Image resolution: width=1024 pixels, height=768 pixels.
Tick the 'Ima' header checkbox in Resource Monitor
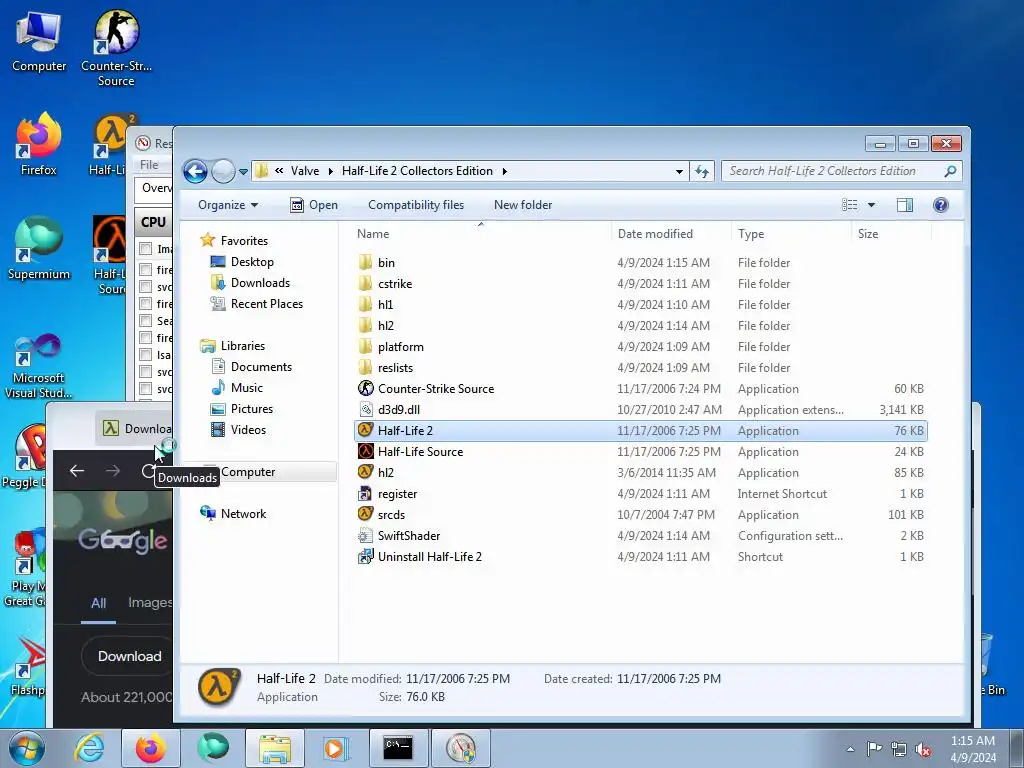click(146, 249)
